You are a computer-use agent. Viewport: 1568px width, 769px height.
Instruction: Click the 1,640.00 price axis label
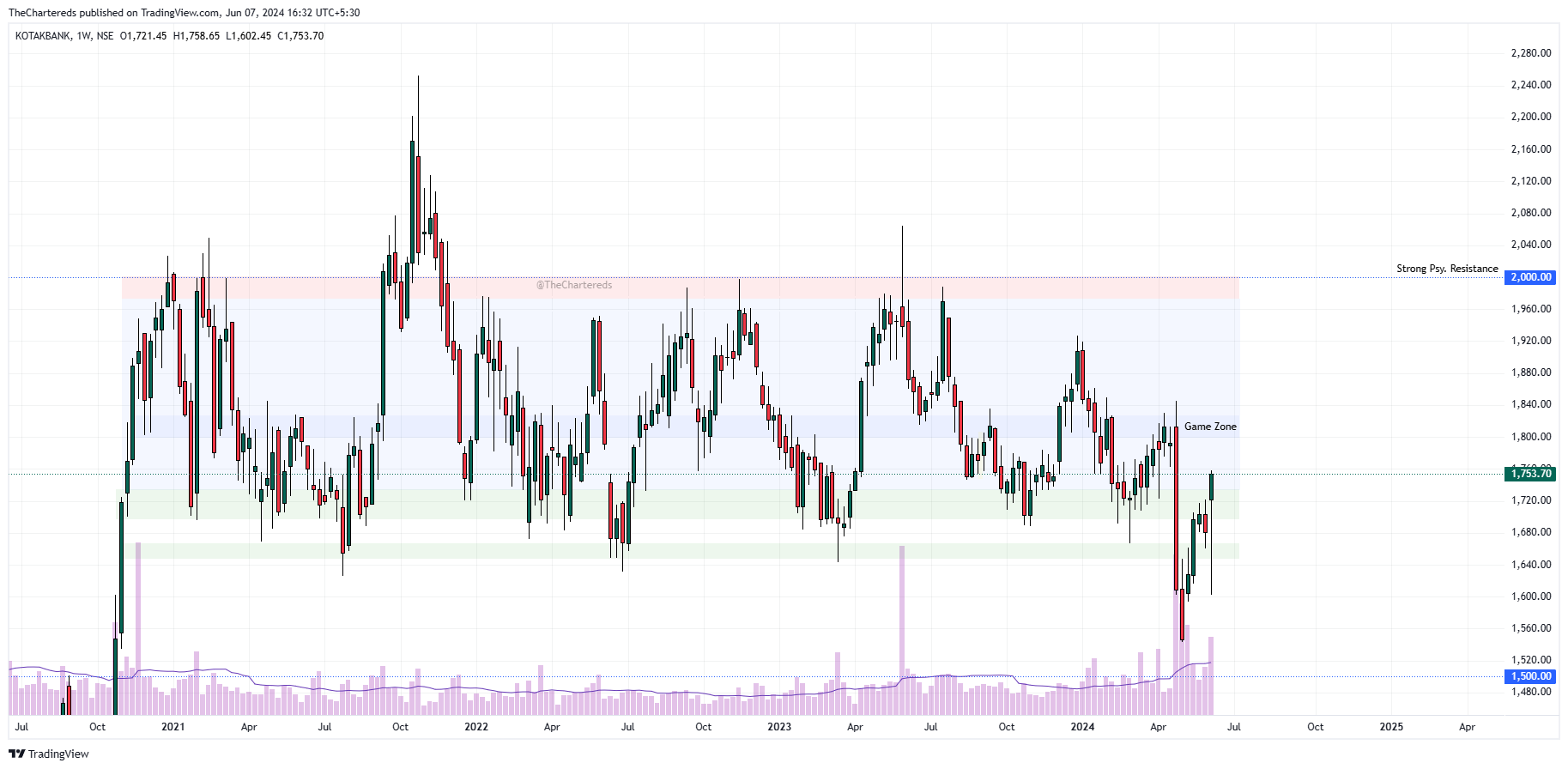click(1531, 565)
